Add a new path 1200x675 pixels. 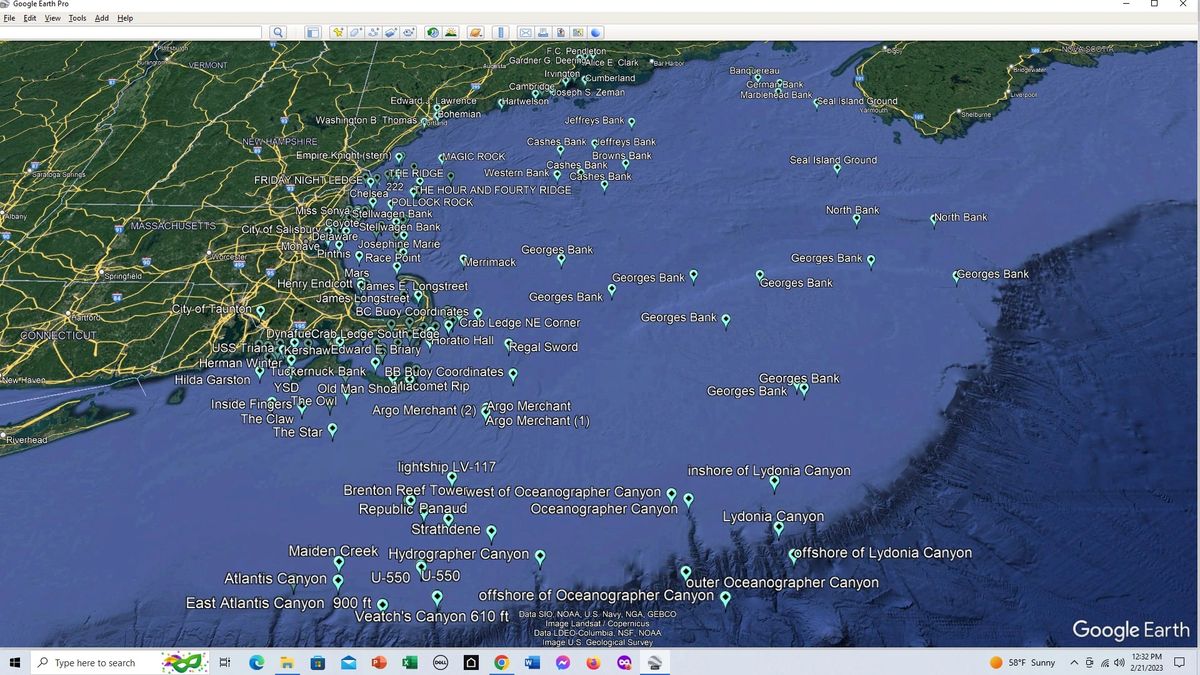click(374, 32)
